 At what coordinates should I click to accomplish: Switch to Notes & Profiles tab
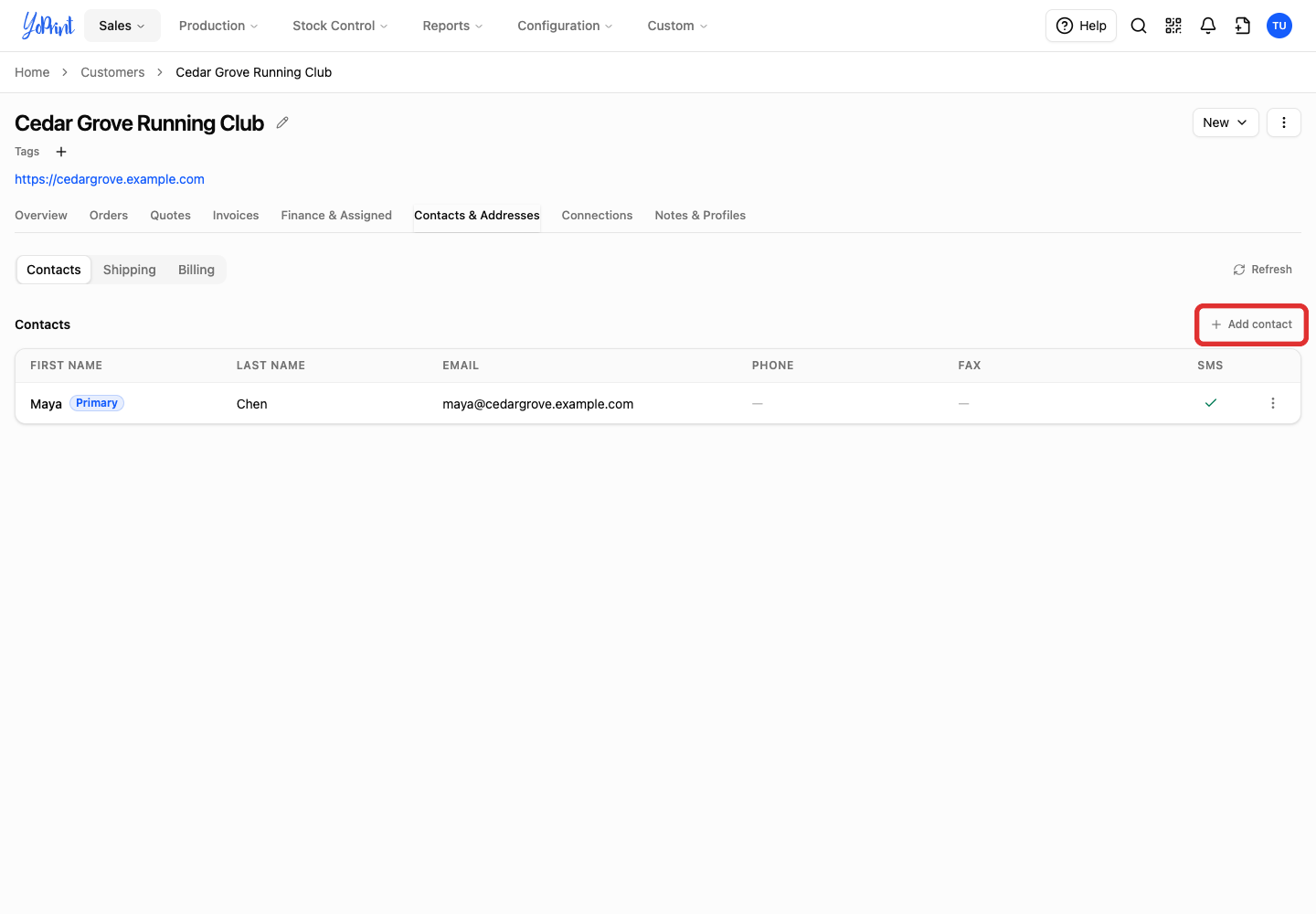(700, 216)
